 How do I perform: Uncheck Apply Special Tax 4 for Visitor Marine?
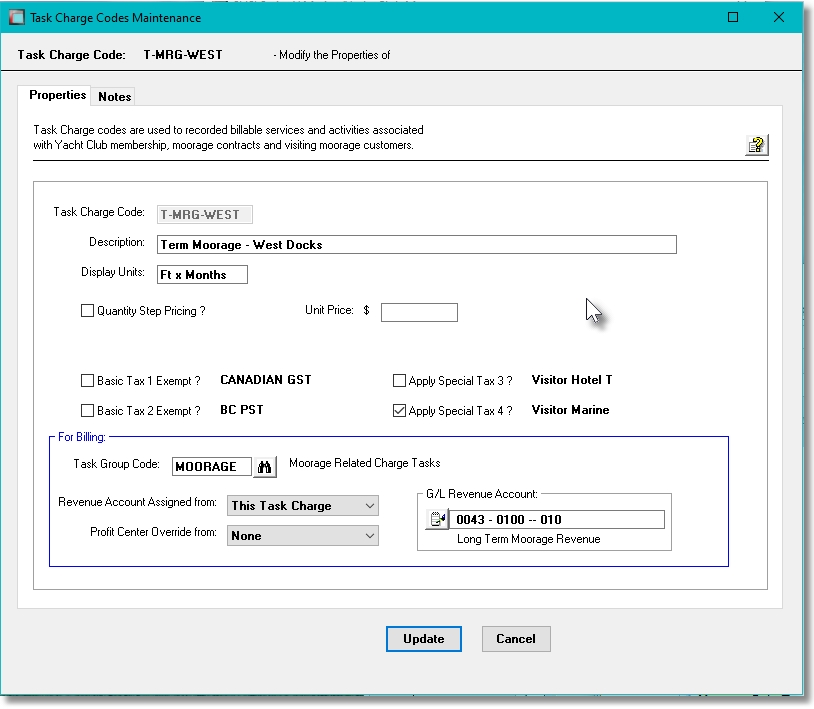click(399, 410)
